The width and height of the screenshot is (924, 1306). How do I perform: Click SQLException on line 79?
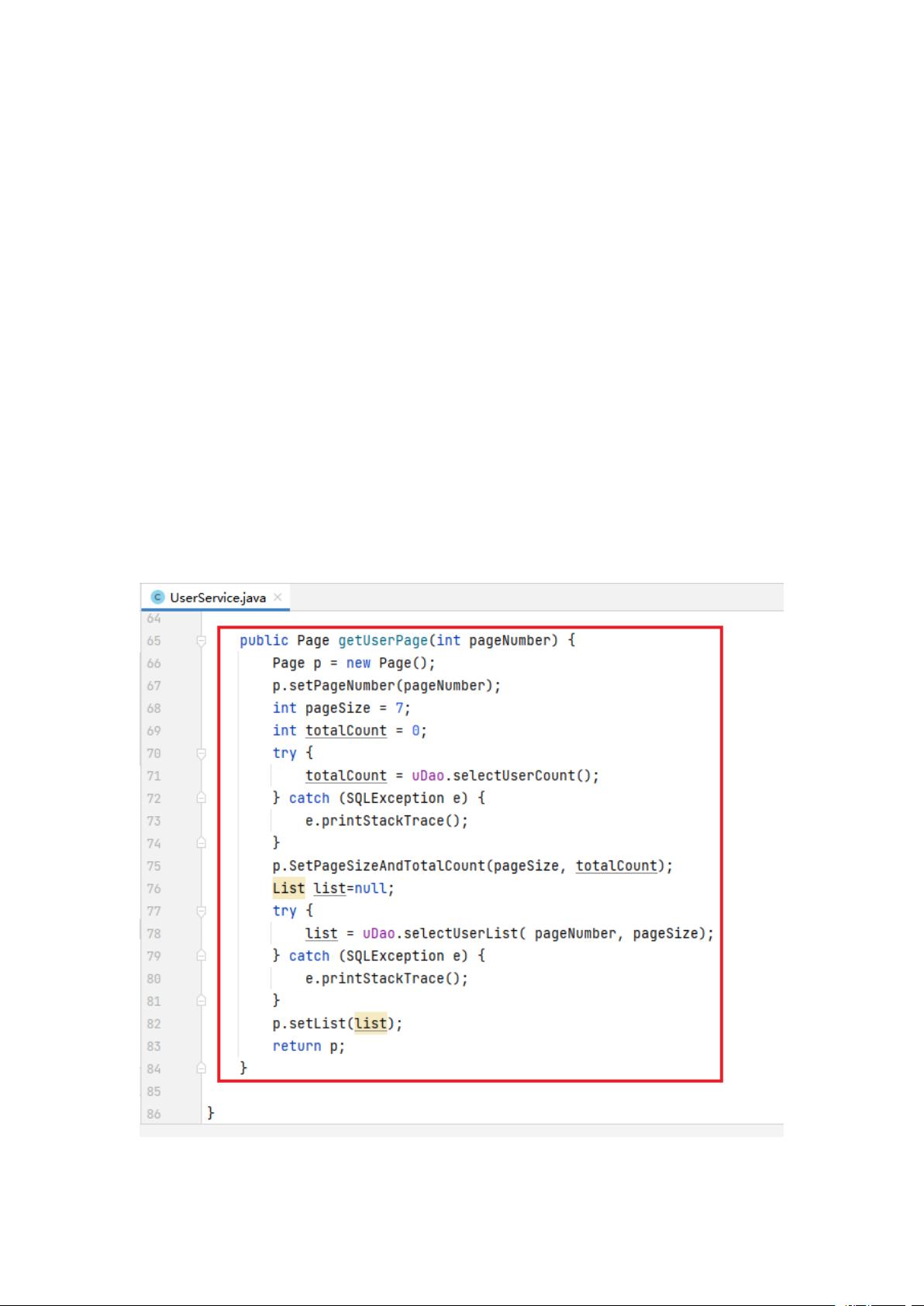click(x=395, y=956)
